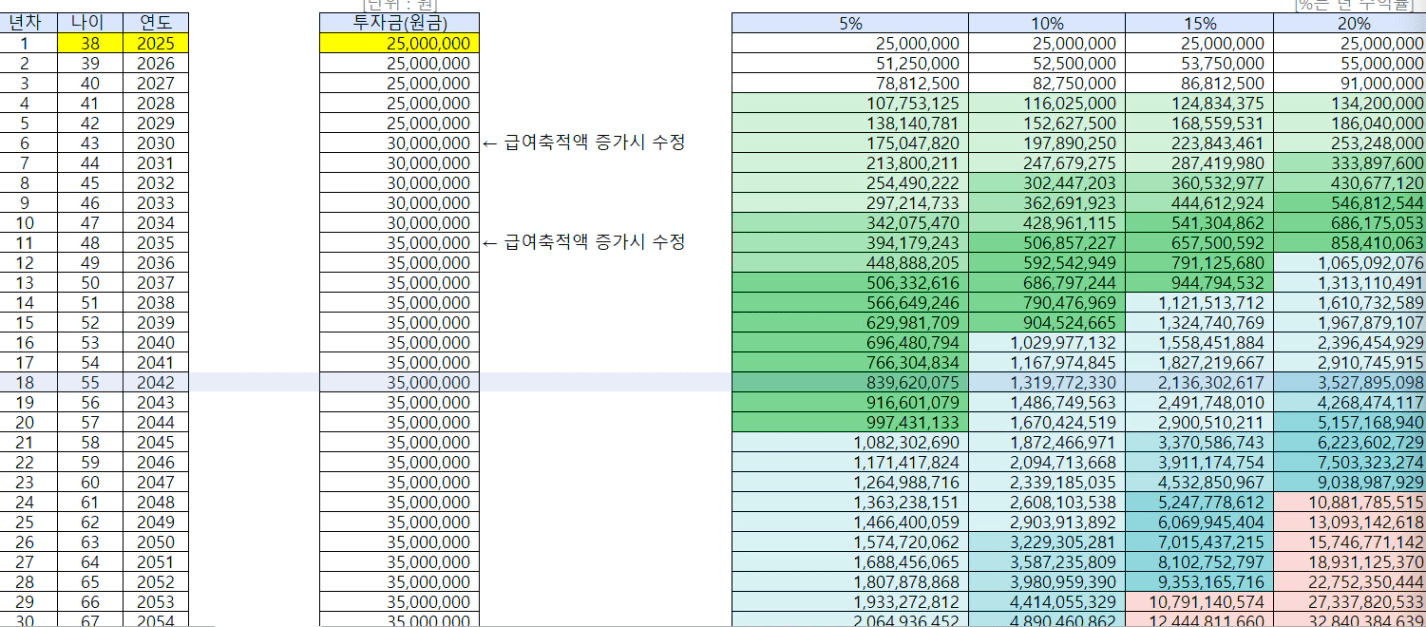Select the 년차 column header cell
The width and height of the screenshot is (1426, 627).
(x=25, y=23)
